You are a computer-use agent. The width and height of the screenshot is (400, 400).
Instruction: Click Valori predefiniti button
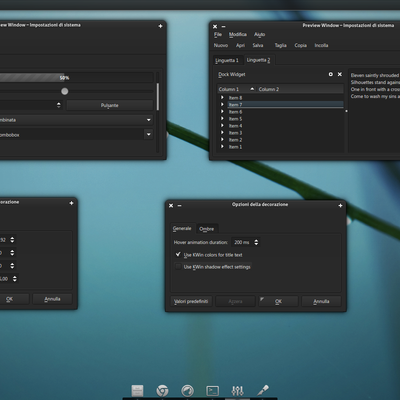pos(191,301)
